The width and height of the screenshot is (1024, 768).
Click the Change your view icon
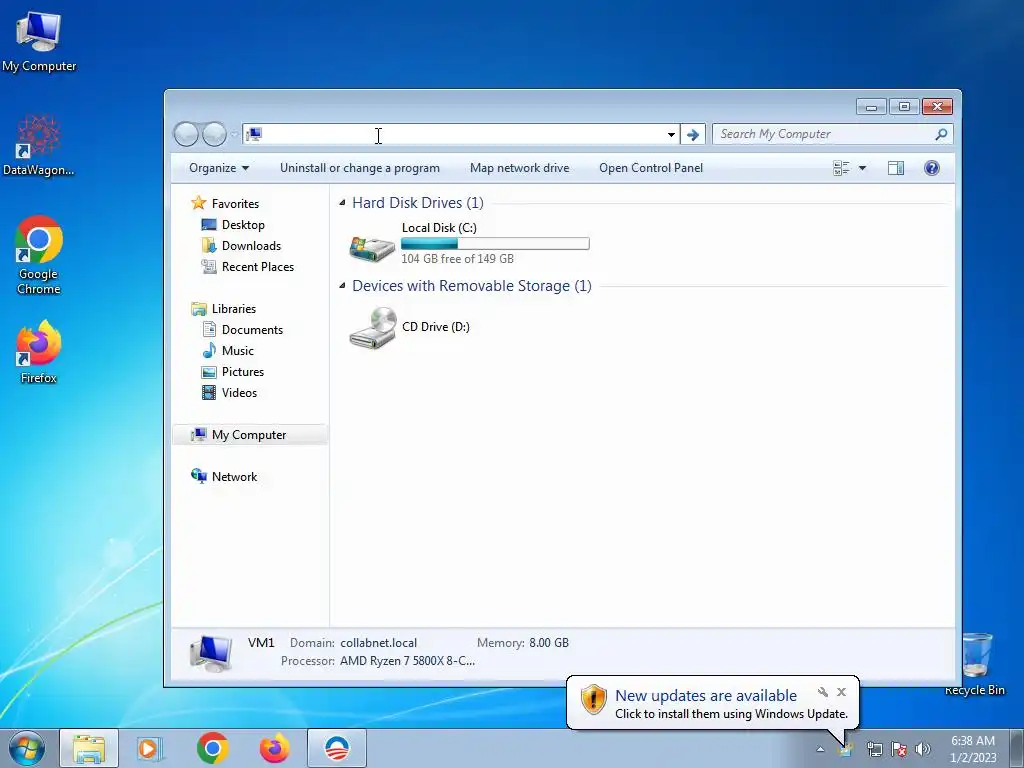coord(841,168)
